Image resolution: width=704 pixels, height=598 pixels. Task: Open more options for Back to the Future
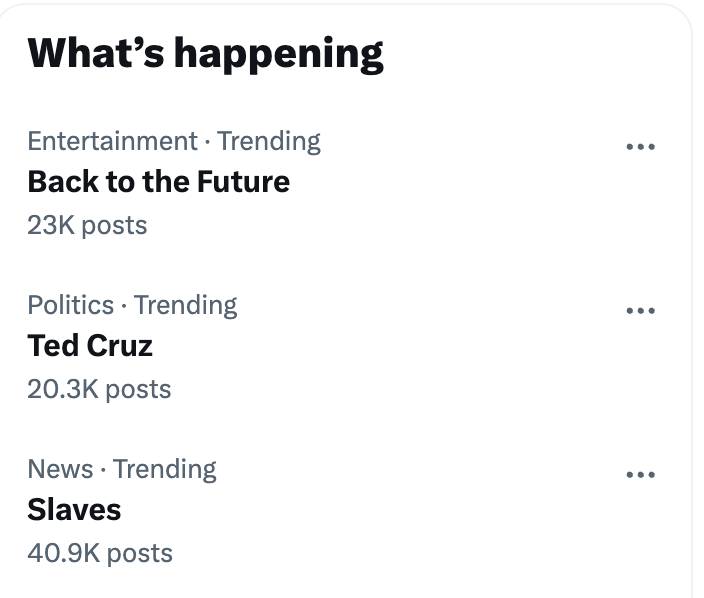[639, 147]
